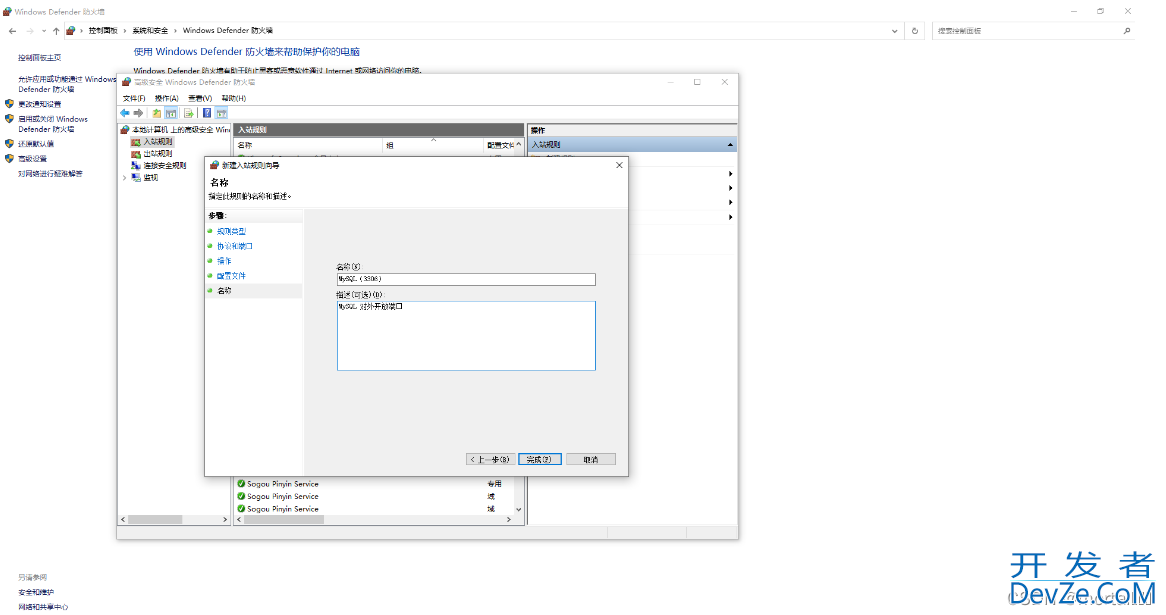This screenshot has height=615, width=1166.
Task: Click the export list toolbar icon
Action: (x=189, y=113)
